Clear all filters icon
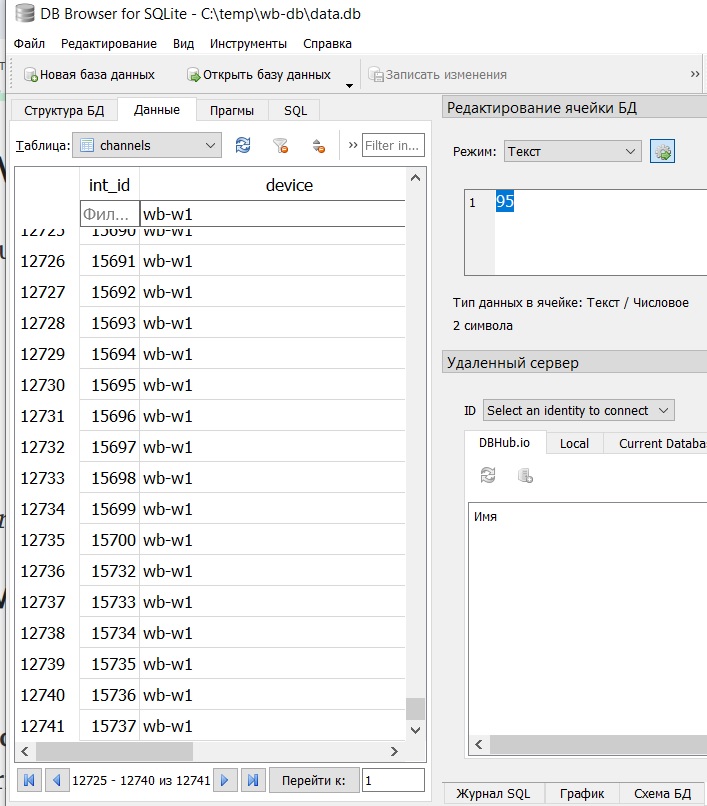707x806 pixels. click(x=280, y=145)
